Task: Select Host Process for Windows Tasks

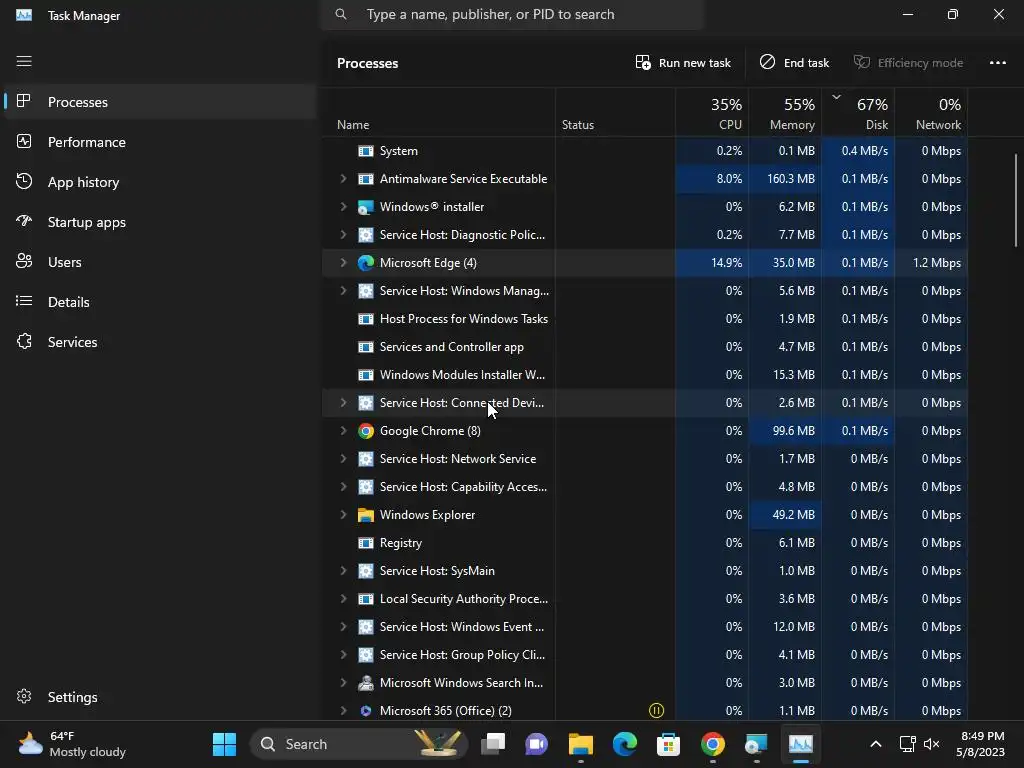Action: point(645,319)
